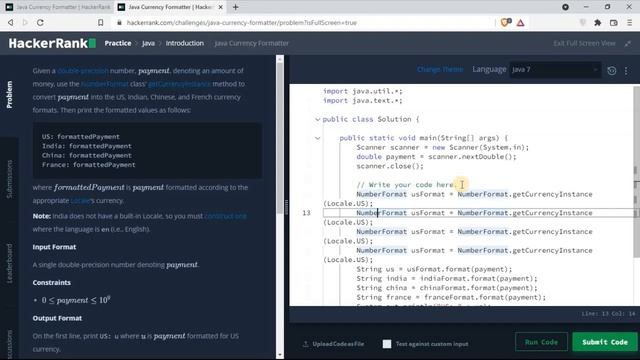Click Exit Full Screen View

pos(584,43)
